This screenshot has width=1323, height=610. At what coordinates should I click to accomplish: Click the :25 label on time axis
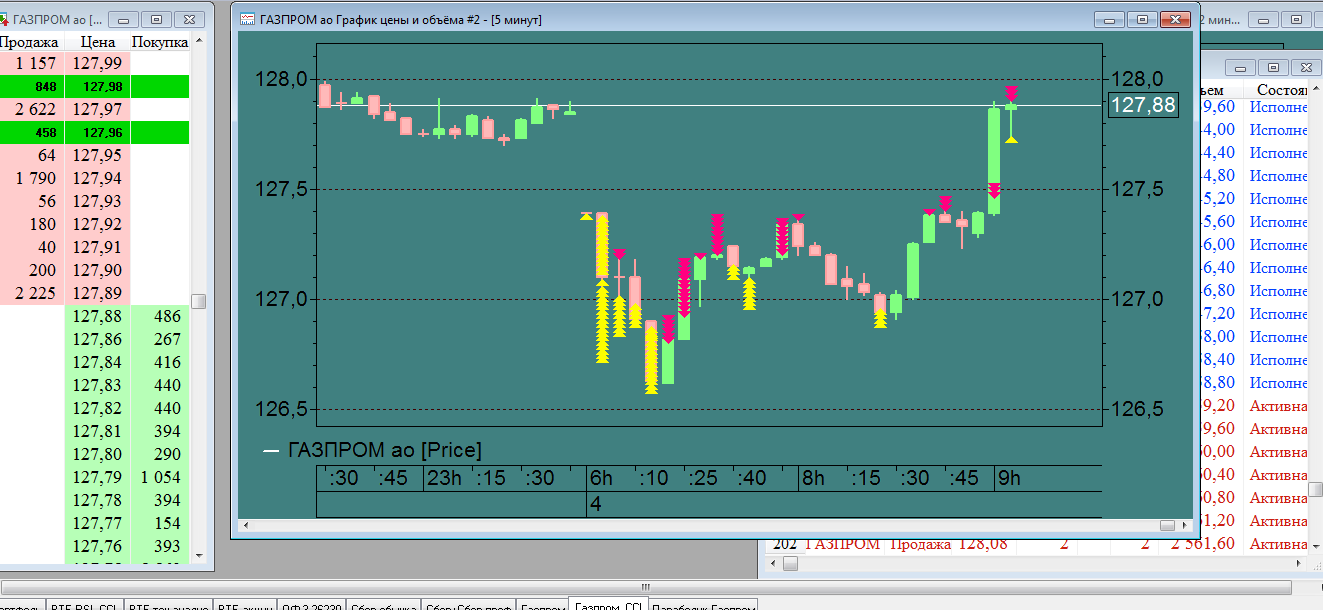(x=703, y=478)
